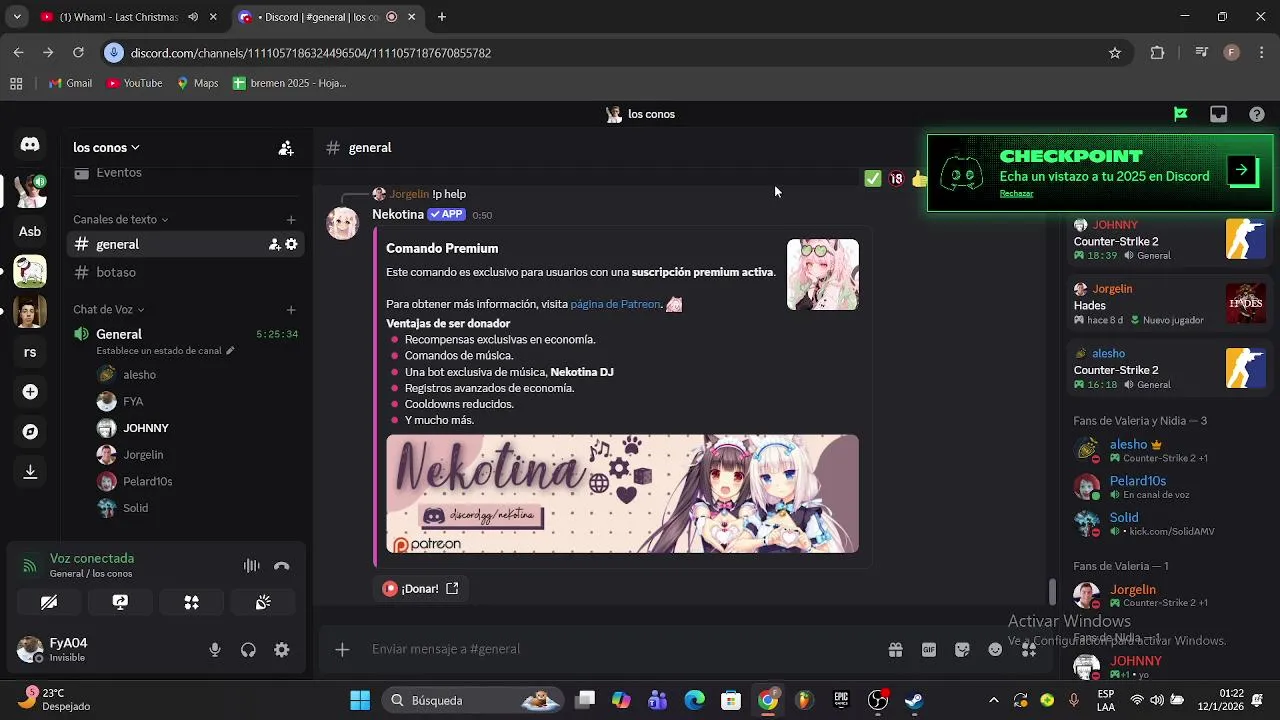Screen dimensions: 1280x720
Task: Open the YouTube bookmark
Action: 134,84
